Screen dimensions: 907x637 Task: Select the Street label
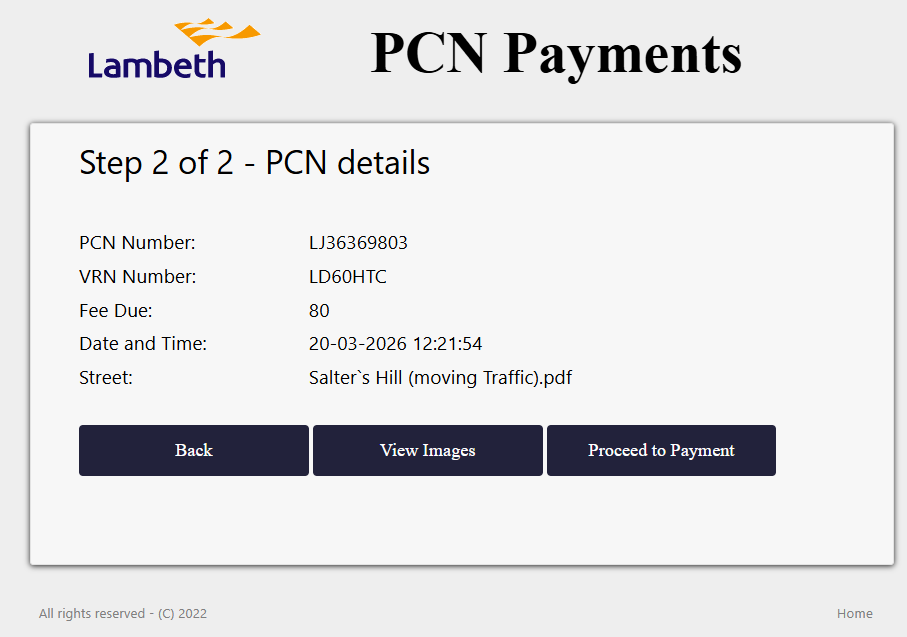pyautogui.click(x=105, y=378)
